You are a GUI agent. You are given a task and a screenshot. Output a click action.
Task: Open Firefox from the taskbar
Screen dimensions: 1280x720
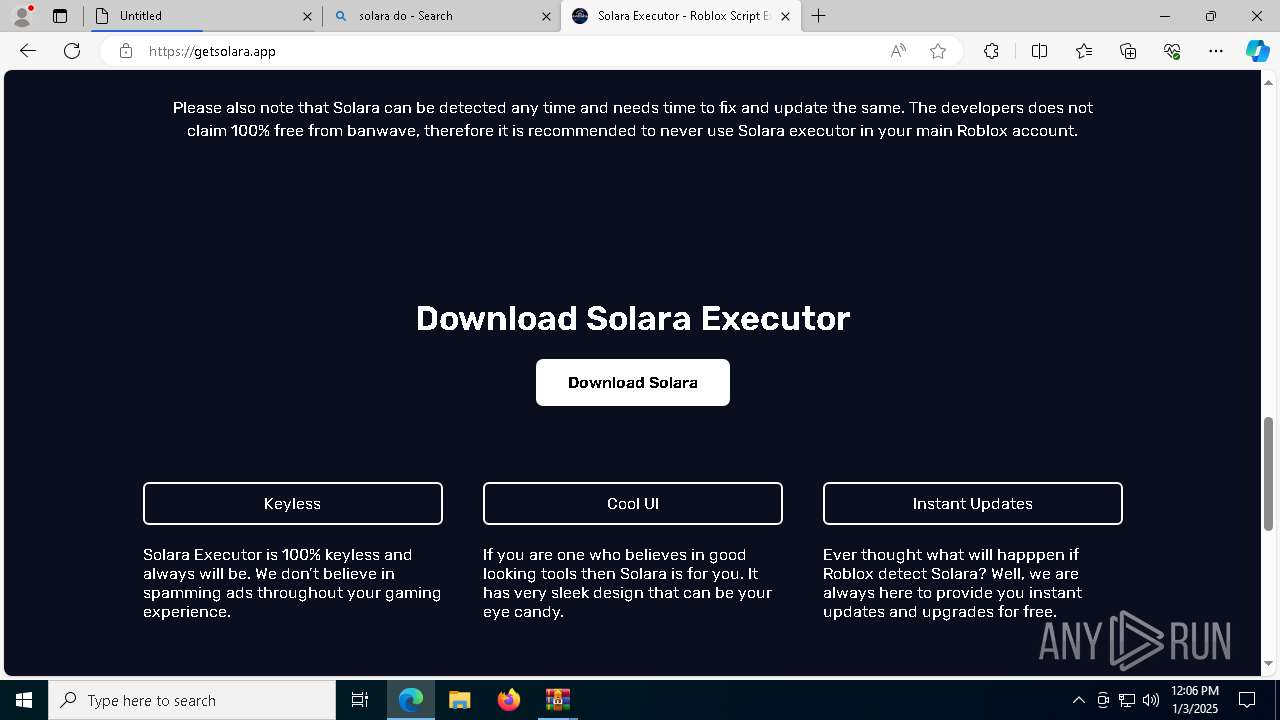click(509, 700)
